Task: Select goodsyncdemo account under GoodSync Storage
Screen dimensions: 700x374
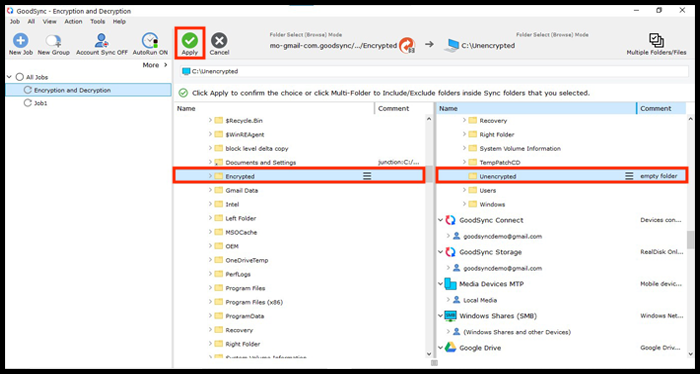Action: (502, 268)
